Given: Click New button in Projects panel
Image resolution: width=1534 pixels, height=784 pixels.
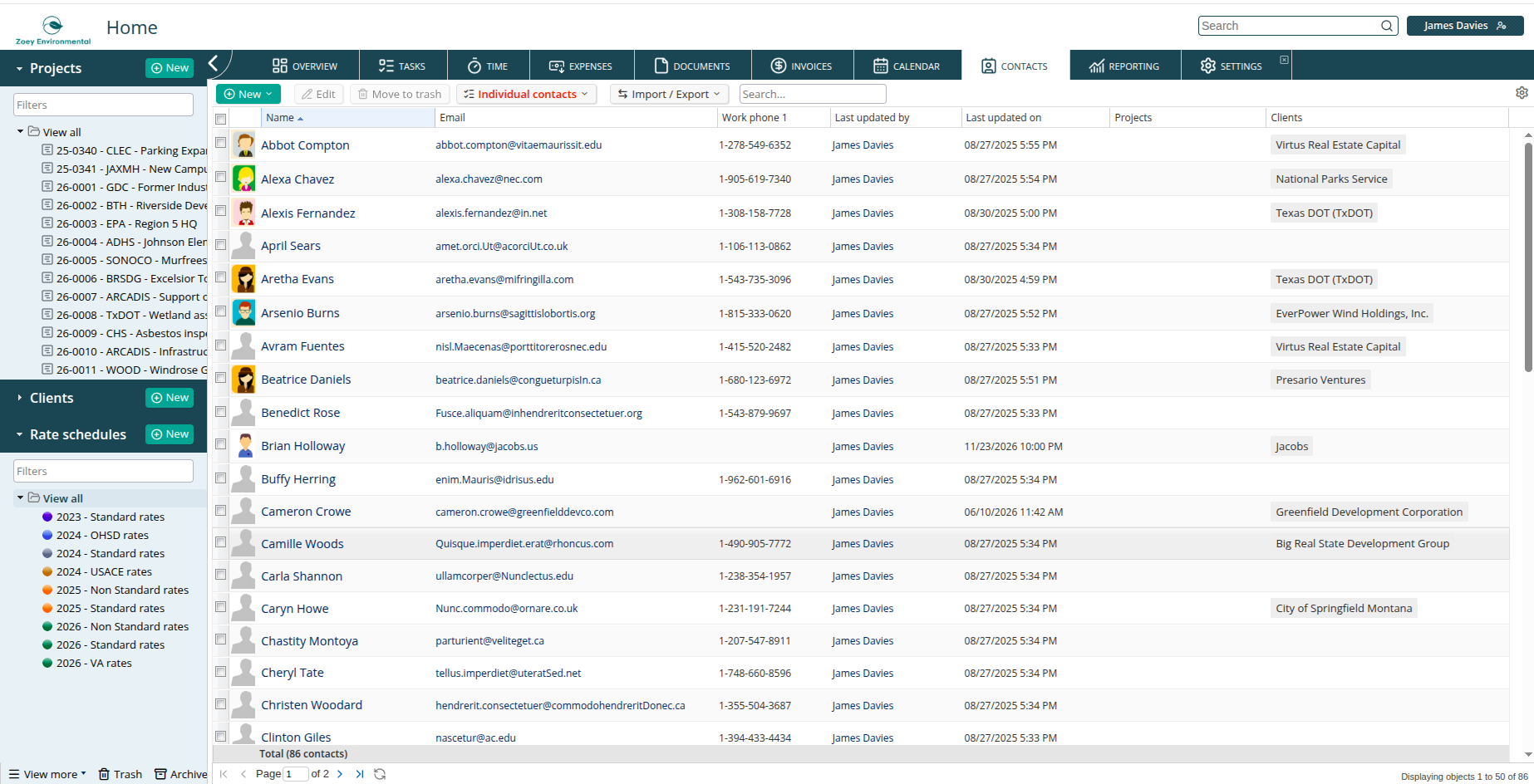Looking at the screenshot, I should point(170,68).
